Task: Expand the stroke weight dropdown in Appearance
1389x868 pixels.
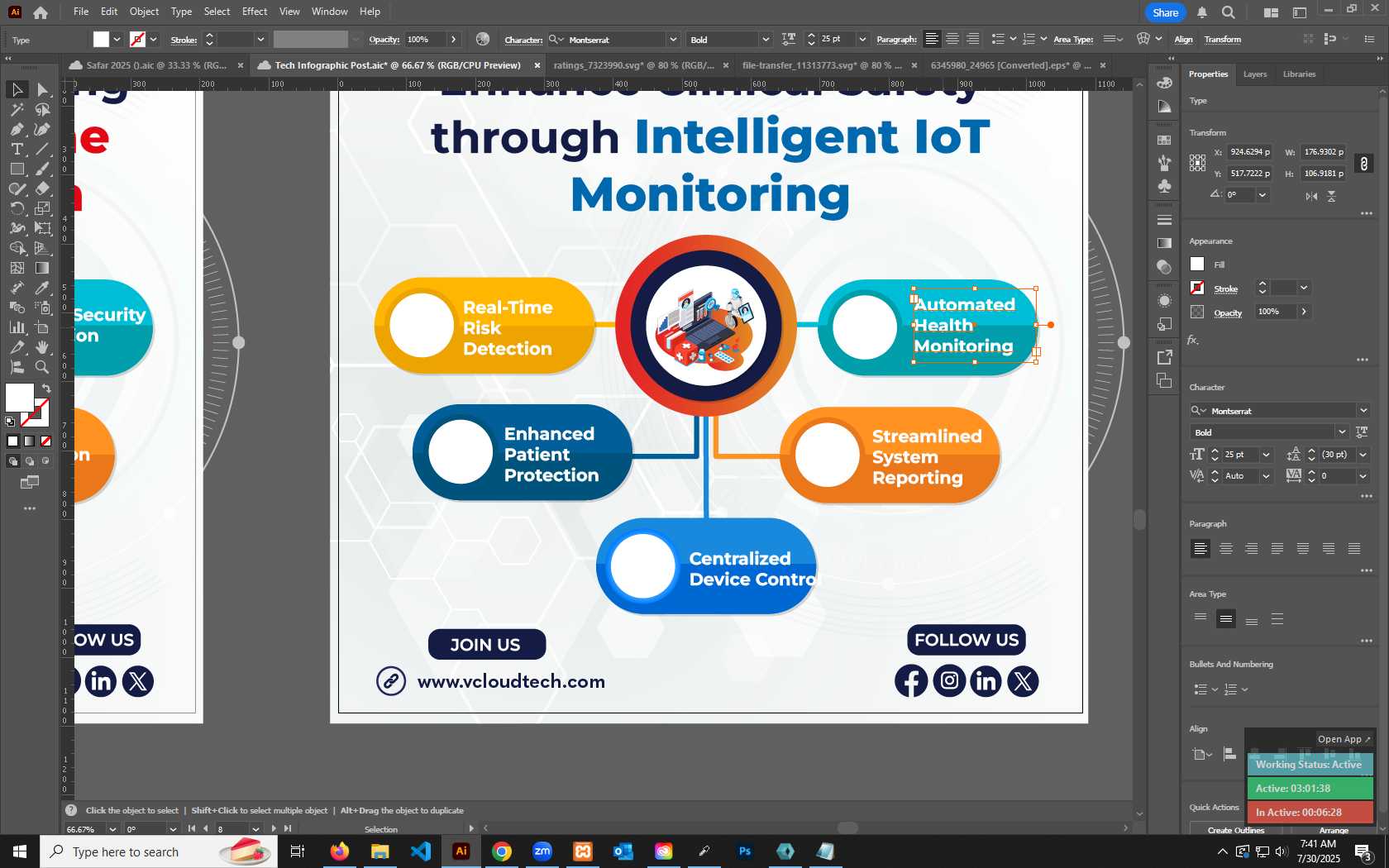Action: [1304, 288]
